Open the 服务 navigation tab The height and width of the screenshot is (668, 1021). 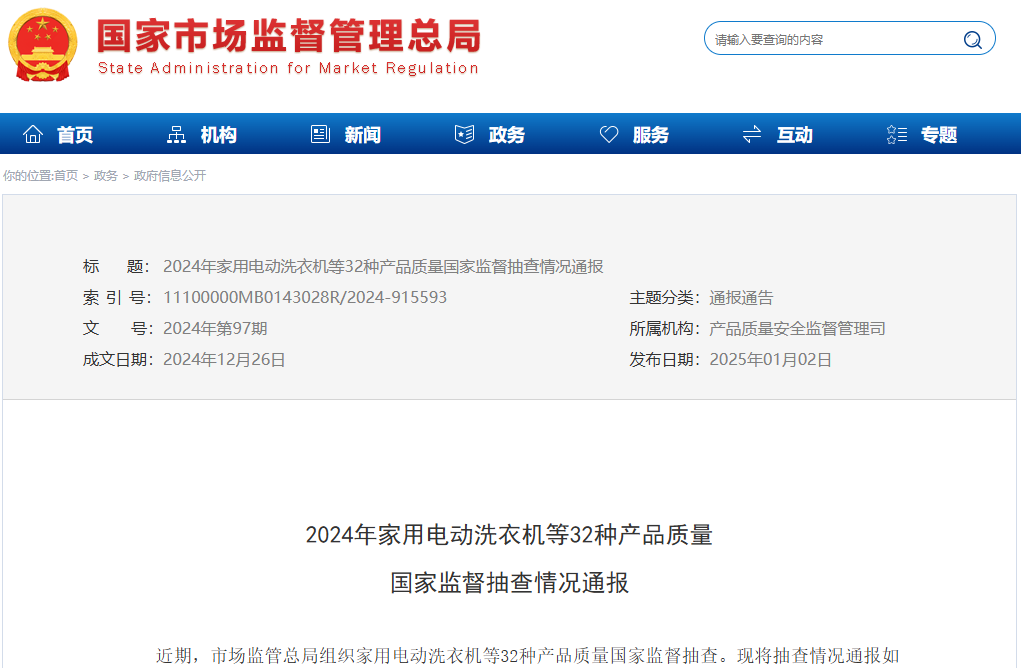pos(650,135)
